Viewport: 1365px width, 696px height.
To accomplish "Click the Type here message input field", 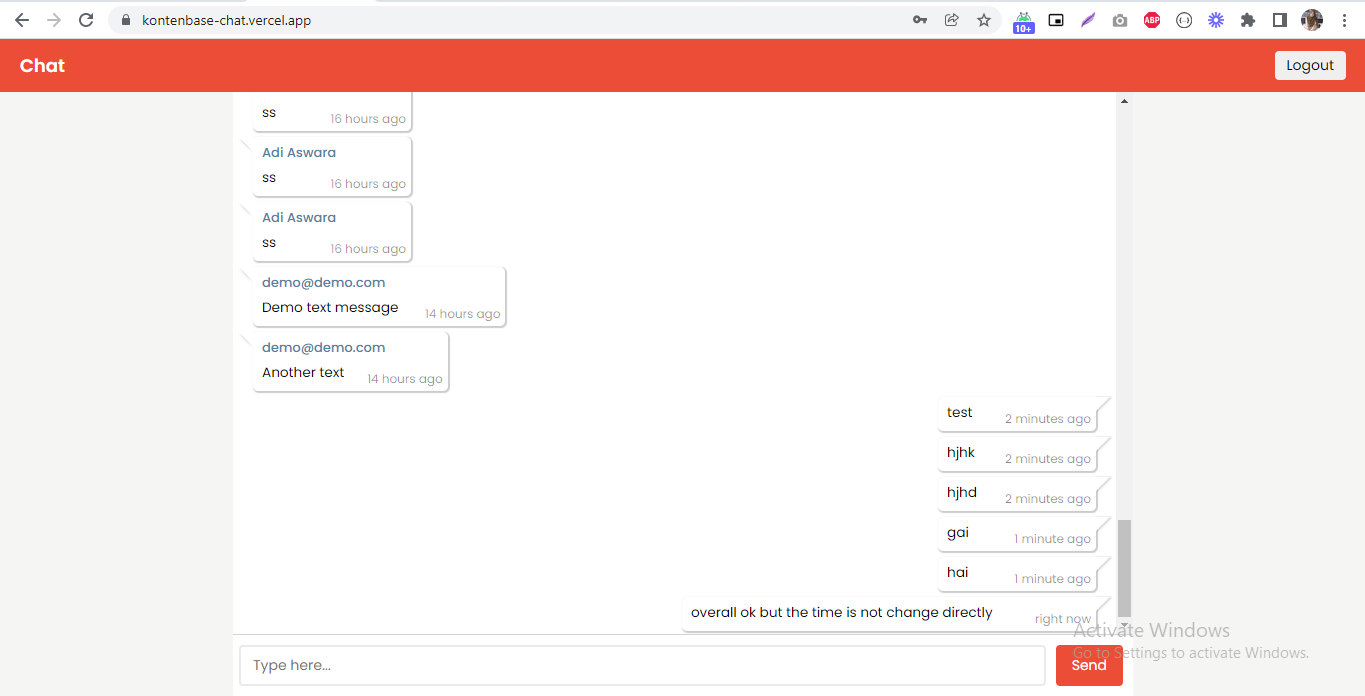I will [642, 664].
